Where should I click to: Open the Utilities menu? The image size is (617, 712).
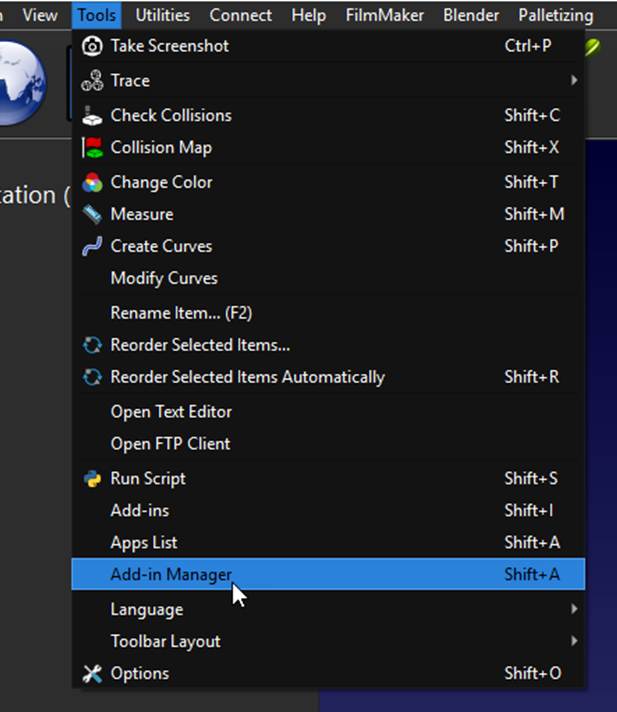pyautogui.click(x=163, y=15)
